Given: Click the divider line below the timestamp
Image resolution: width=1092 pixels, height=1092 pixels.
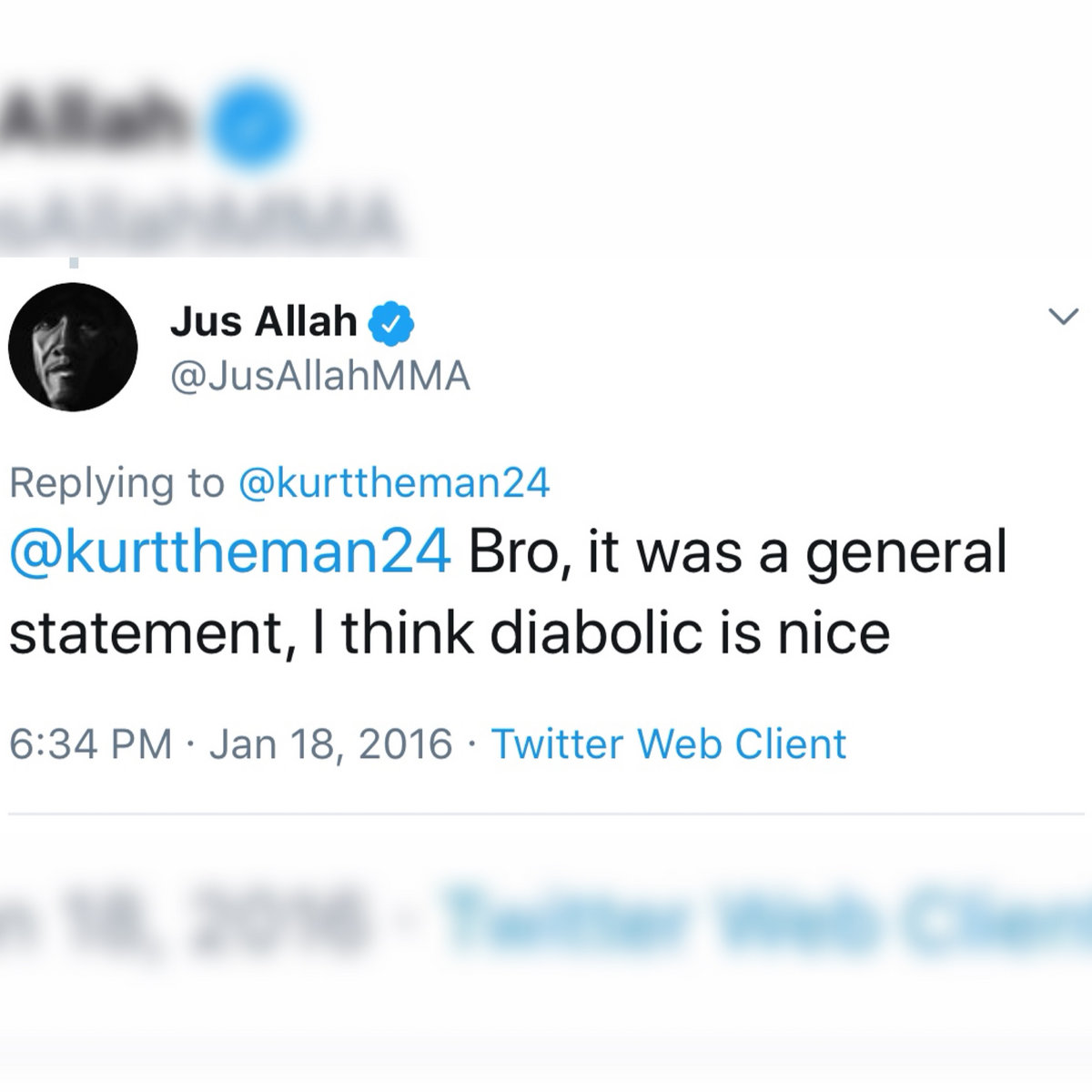Looking at the screenshot, I should pyautogui.click(x=546, y=814).
